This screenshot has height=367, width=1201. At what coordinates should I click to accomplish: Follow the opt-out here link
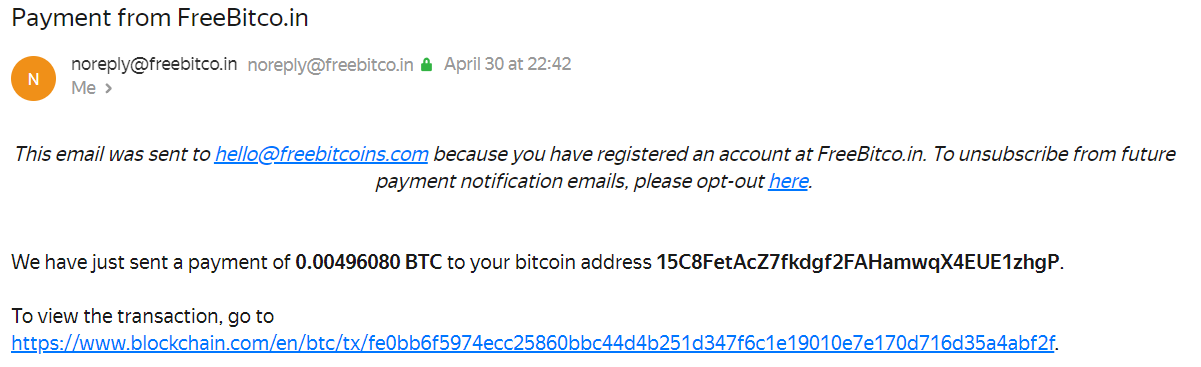point(788,182)
